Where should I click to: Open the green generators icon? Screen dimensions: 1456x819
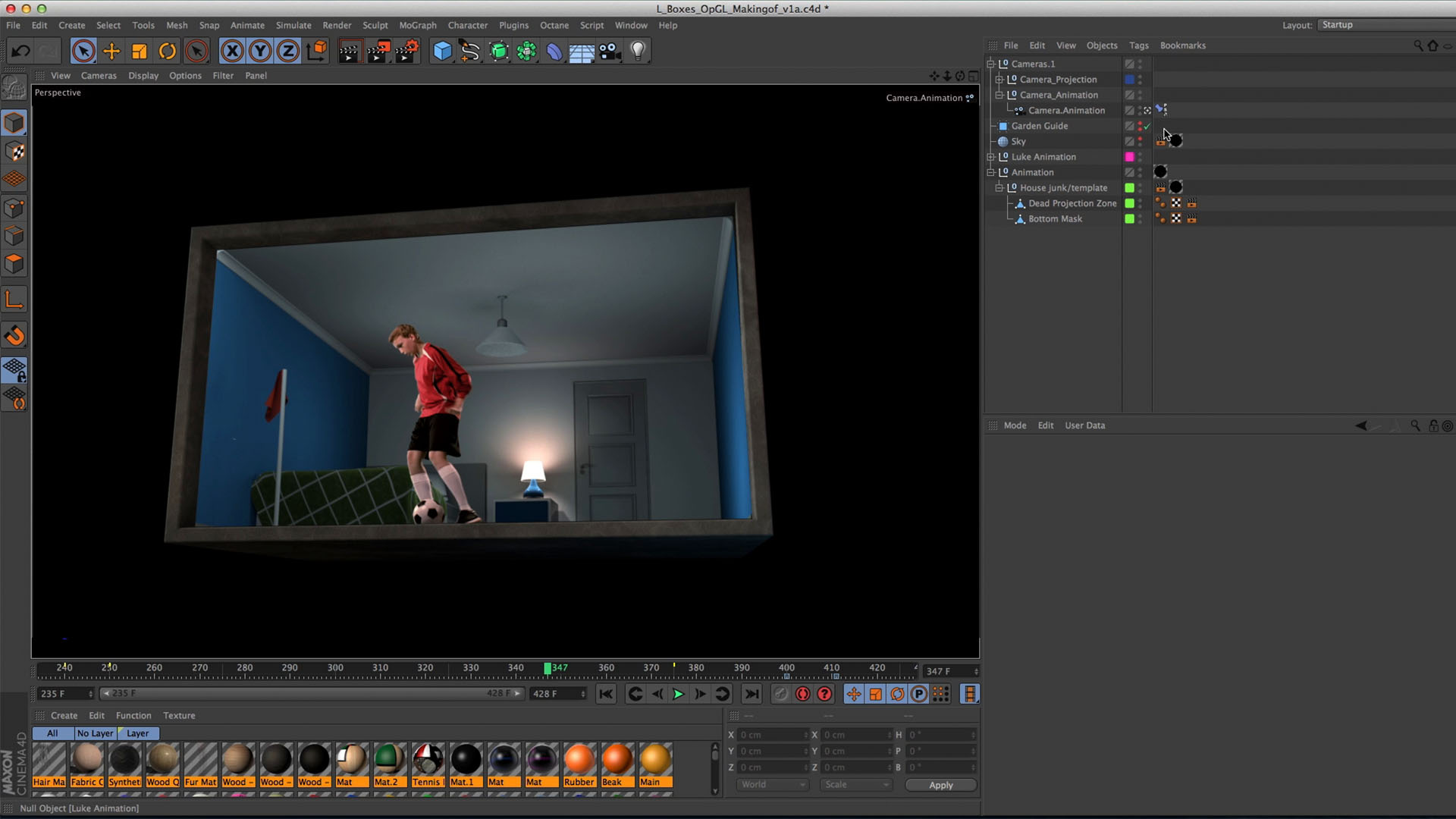pyautogui.click(x=499, y=52)
